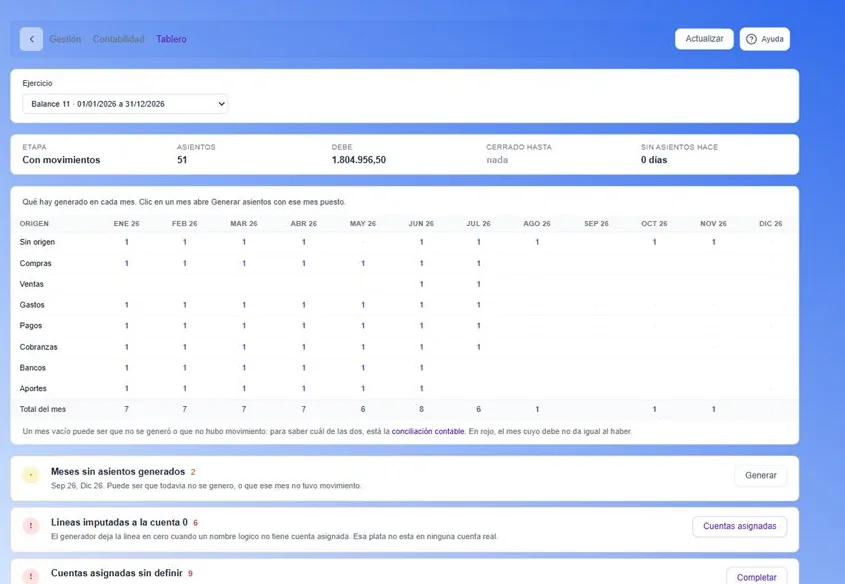
Task: Click the MAR 26 column header
Action: [x=244, y=224]
